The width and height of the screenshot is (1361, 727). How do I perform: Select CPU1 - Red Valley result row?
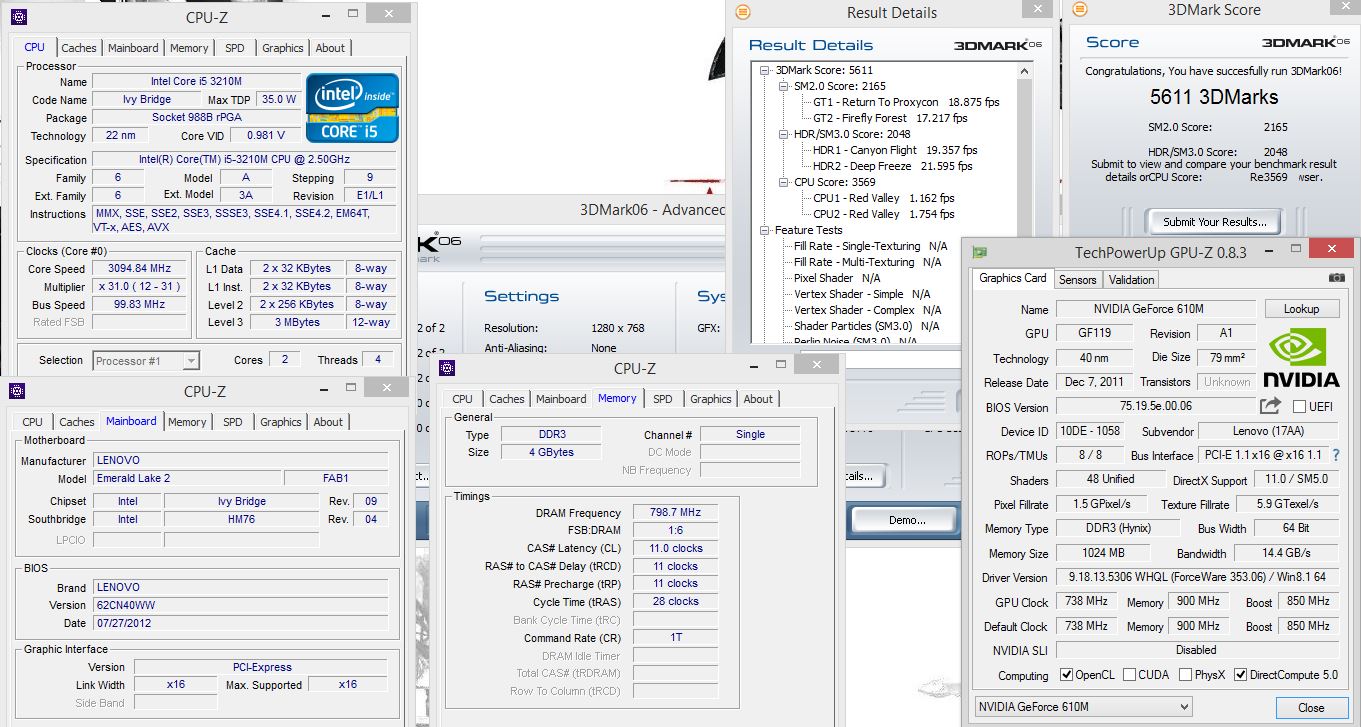pos(884,198)
